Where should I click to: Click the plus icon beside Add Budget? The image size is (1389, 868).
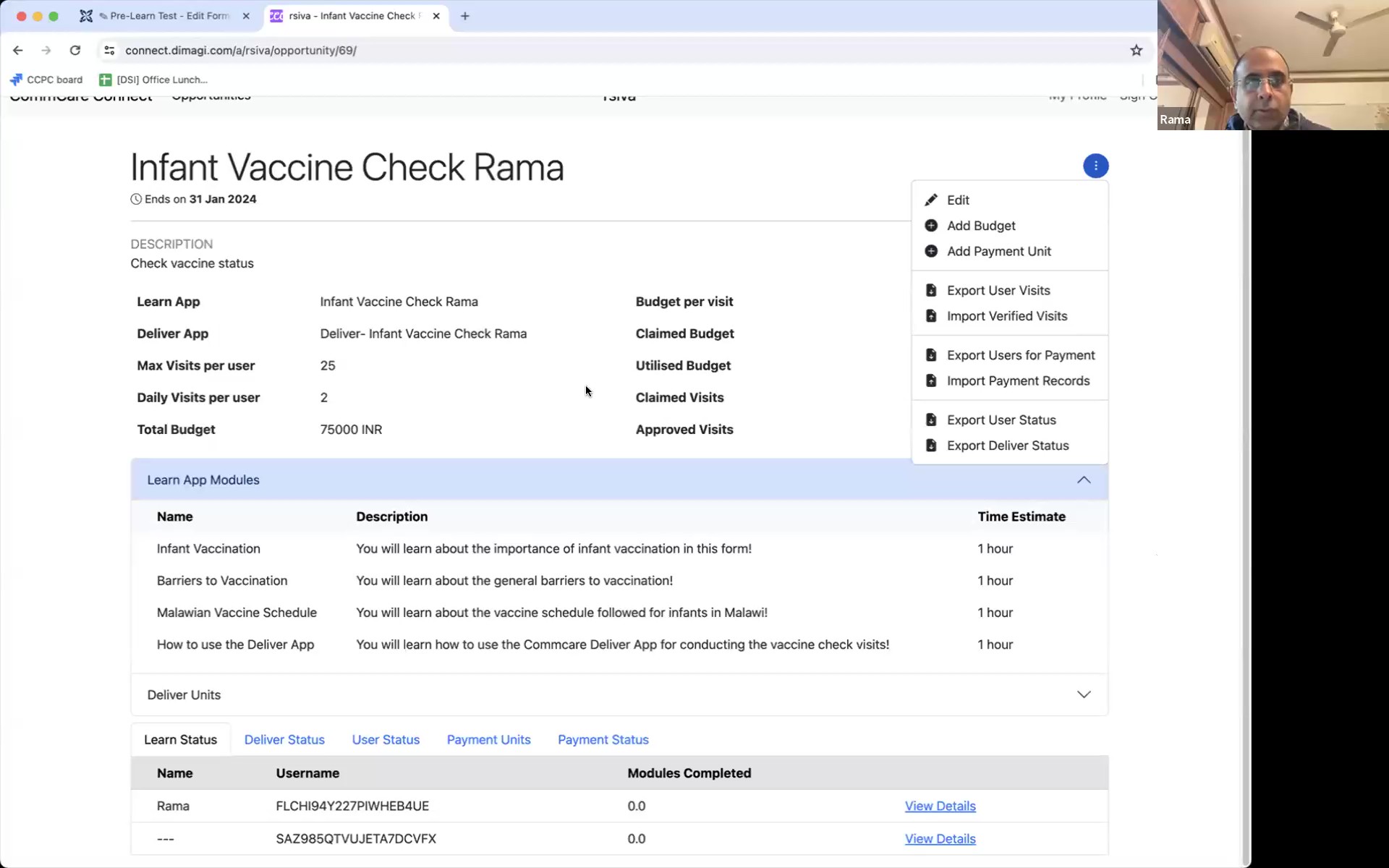tap(931, 226)
